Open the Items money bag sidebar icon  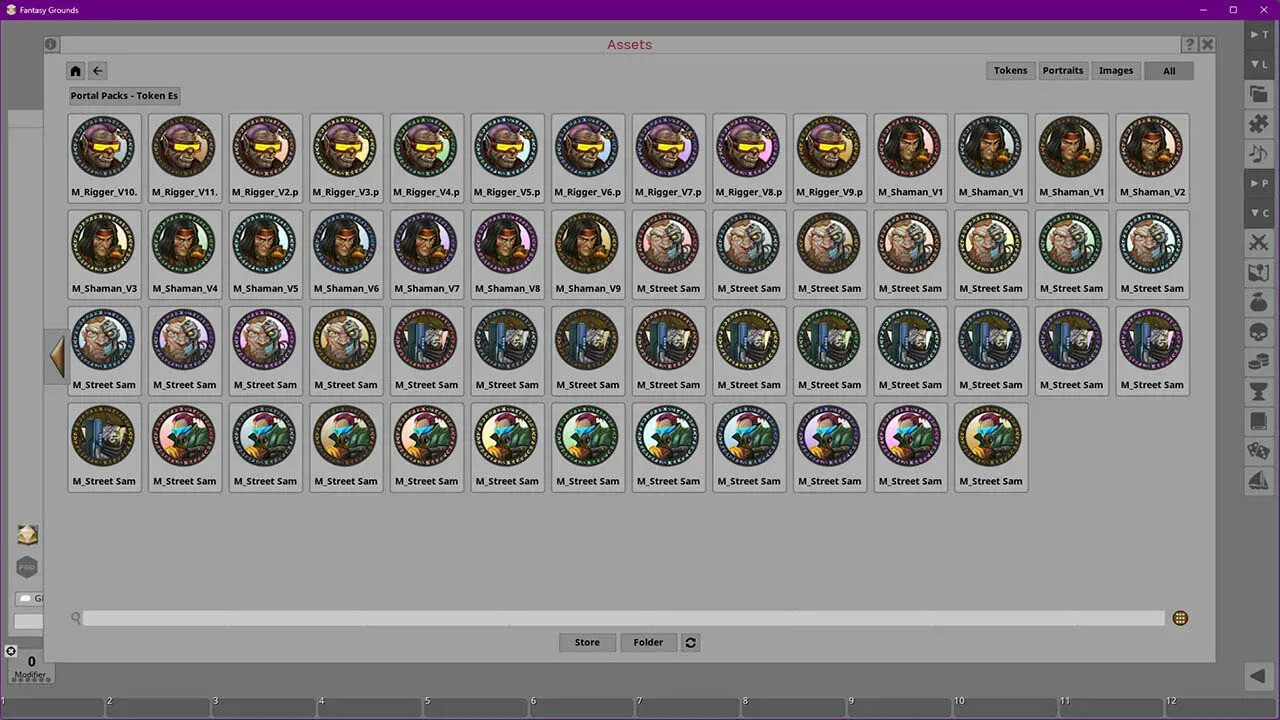click(x=1258, y=302)
